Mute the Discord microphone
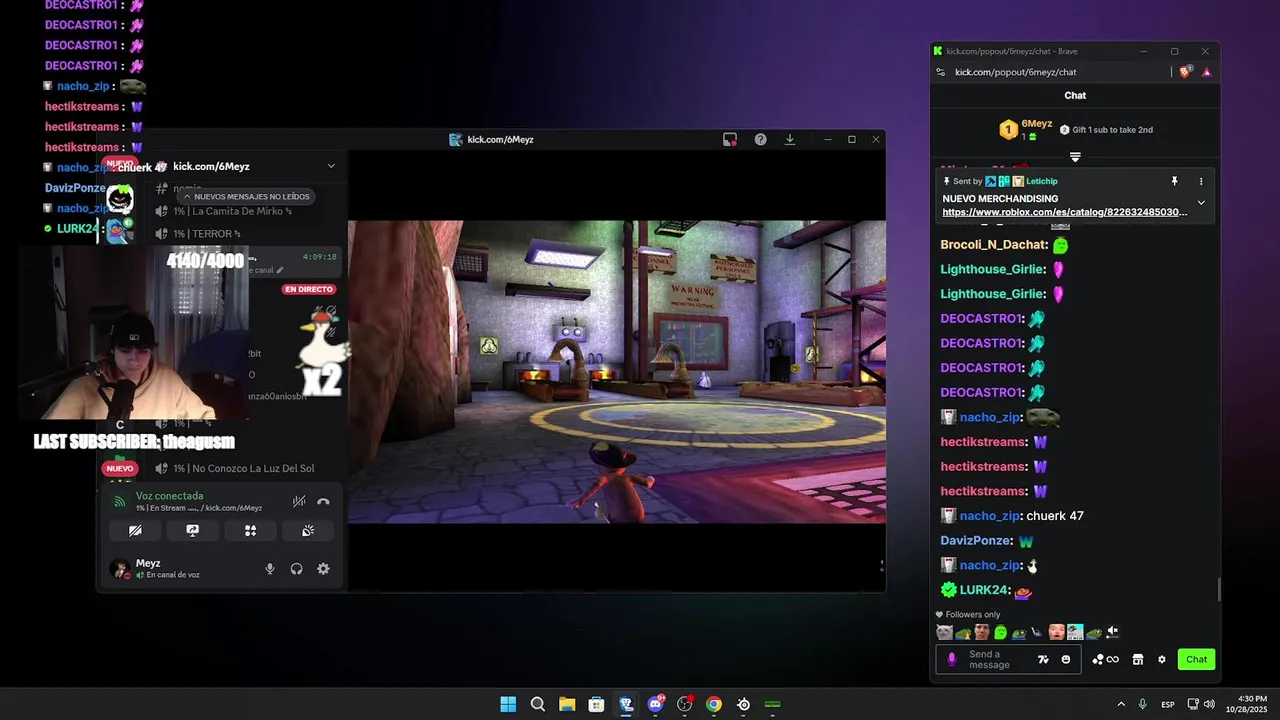The height and width of the screenshot is (720, 1280). click(x=269, y=568)
